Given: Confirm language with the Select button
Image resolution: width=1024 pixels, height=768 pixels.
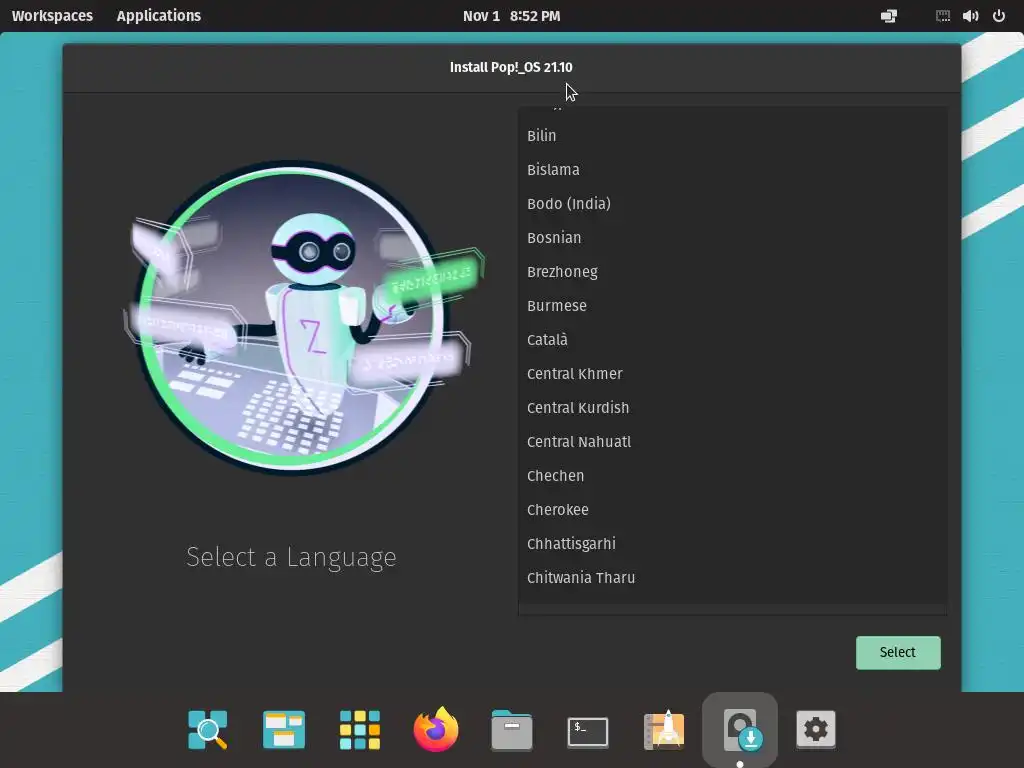Looking at the screenshot, I should pos(898,652).
